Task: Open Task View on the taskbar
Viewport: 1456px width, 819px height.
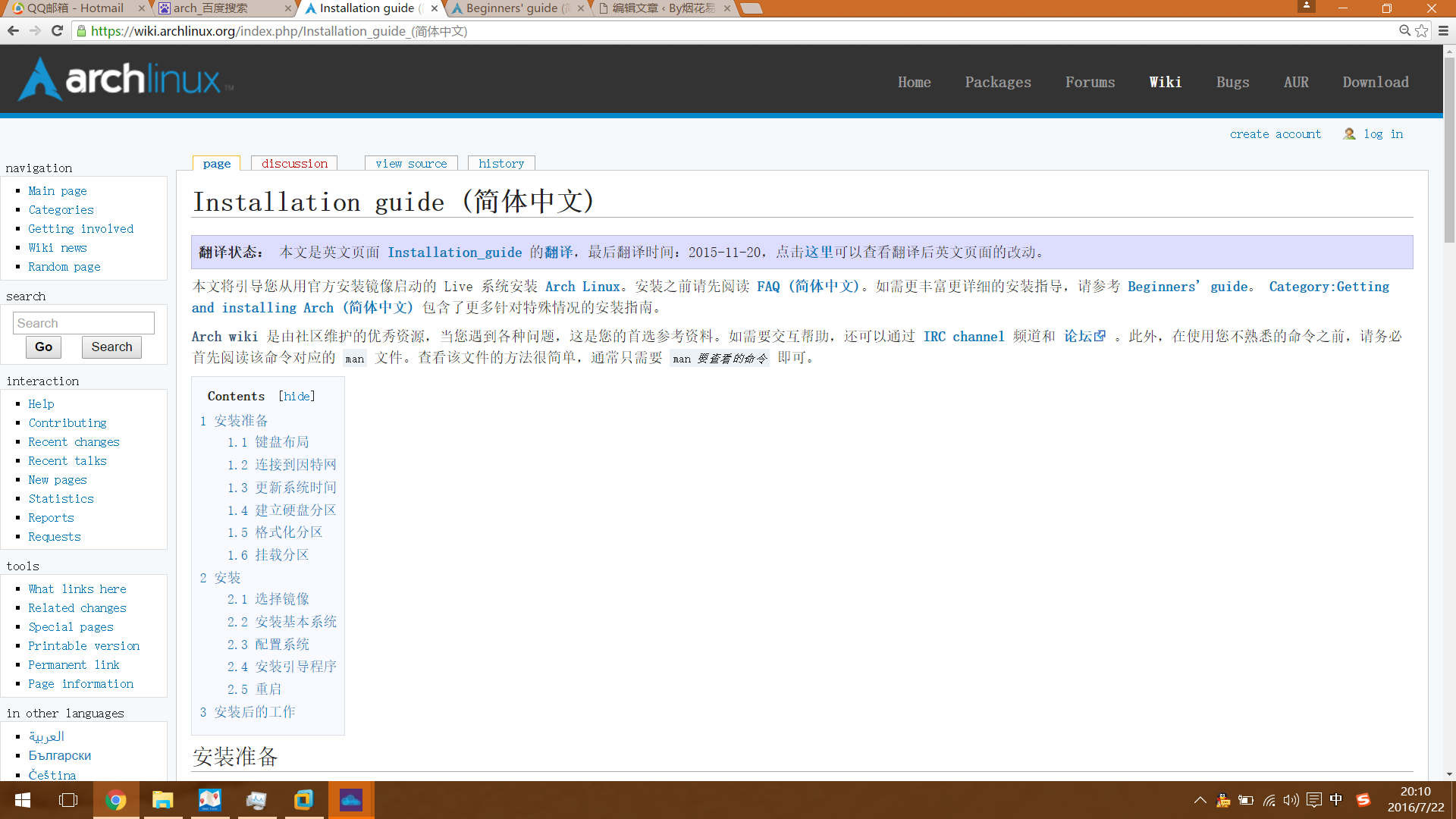Action: click(68, 800)
